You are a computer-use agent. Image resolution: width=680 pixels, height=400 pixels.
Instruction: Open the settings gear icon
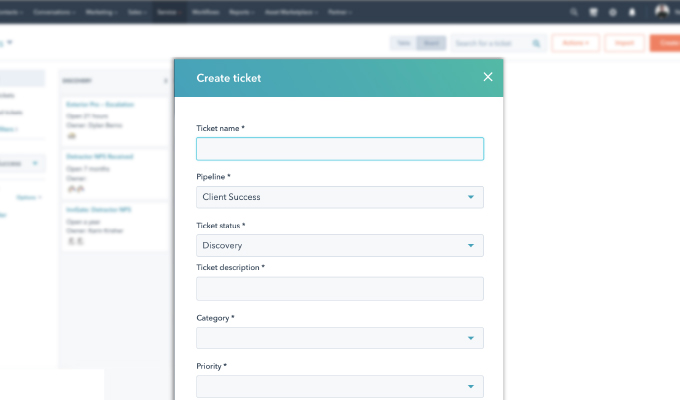613,12
